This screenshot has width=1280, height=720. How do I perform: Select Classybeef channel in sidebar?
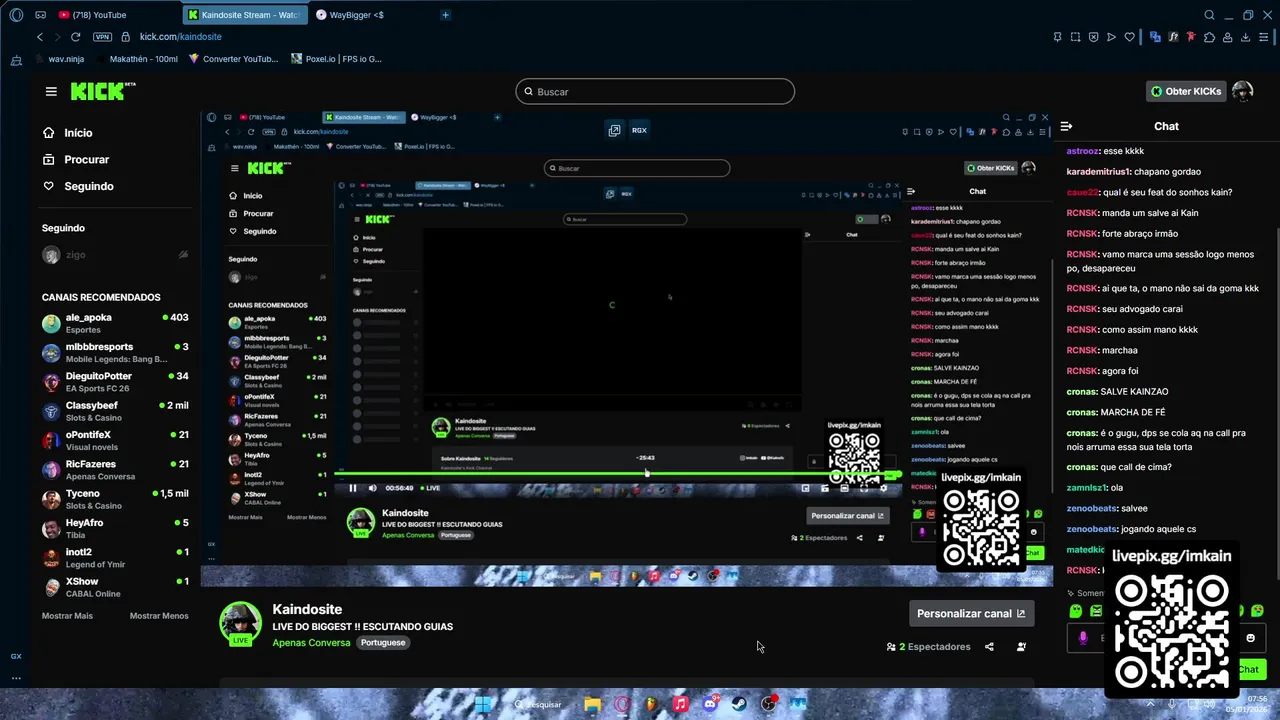[x=115, y=411]
